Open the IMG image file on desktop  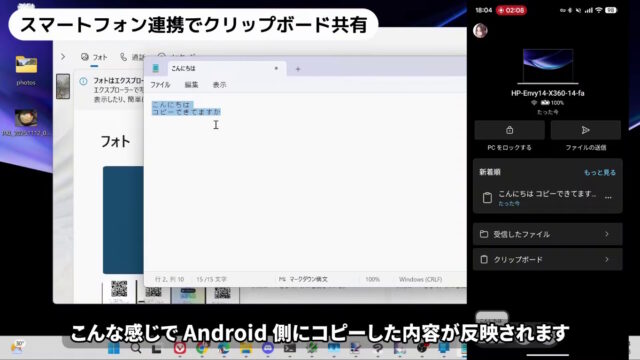pos(26,122)
